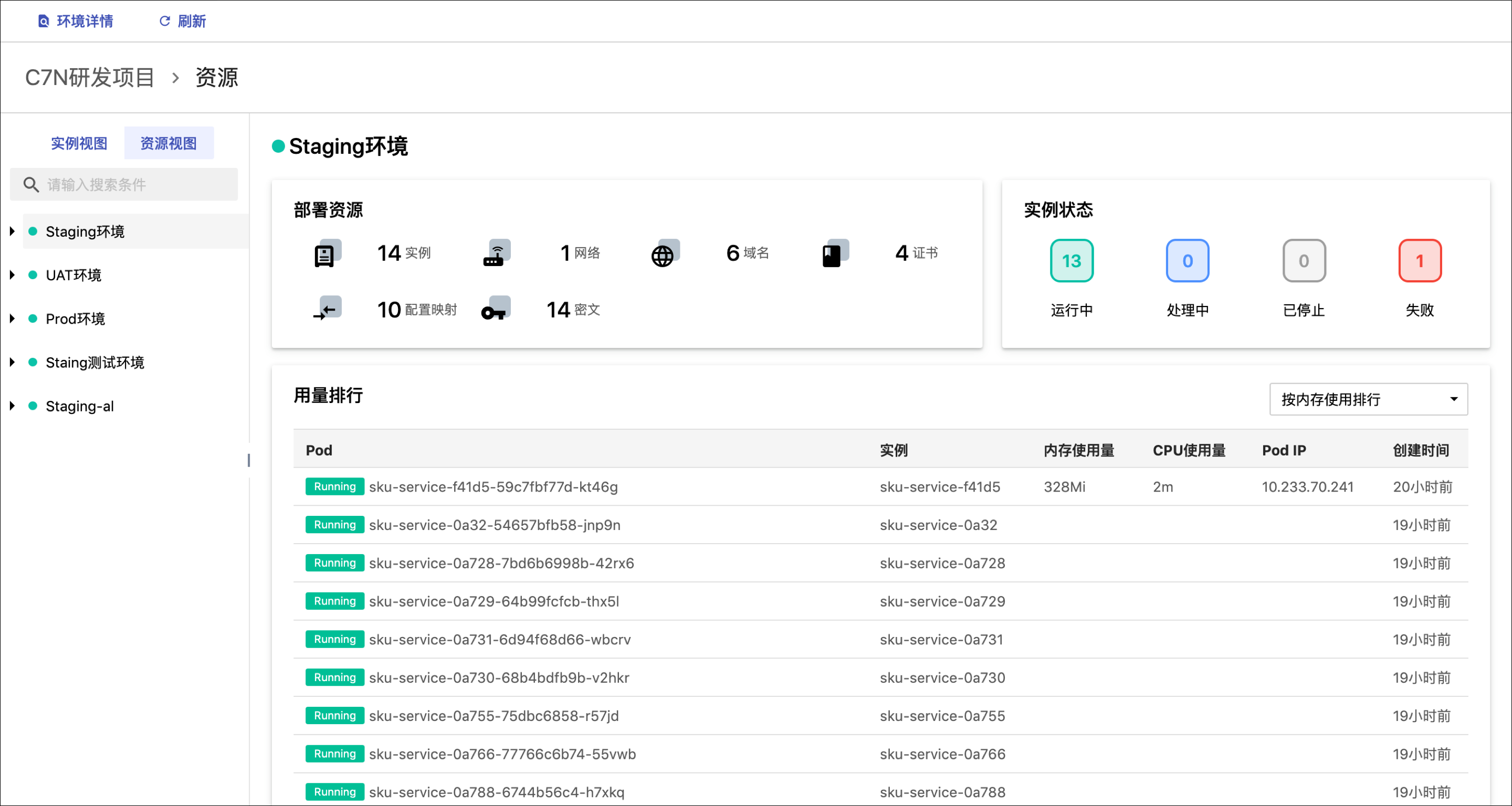Click pod sku-service-0a729-64b99fcfcb-thx5l
Viewport: 1512px width, 806px height.
493,601
